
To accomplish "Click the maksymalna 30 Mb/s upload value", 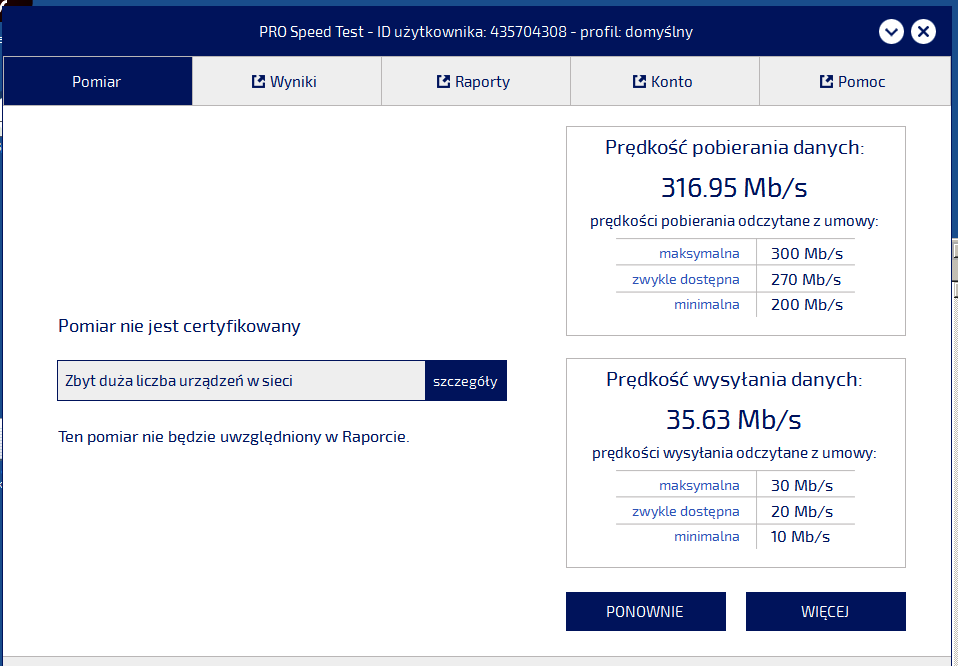I will tap(801, 486).
